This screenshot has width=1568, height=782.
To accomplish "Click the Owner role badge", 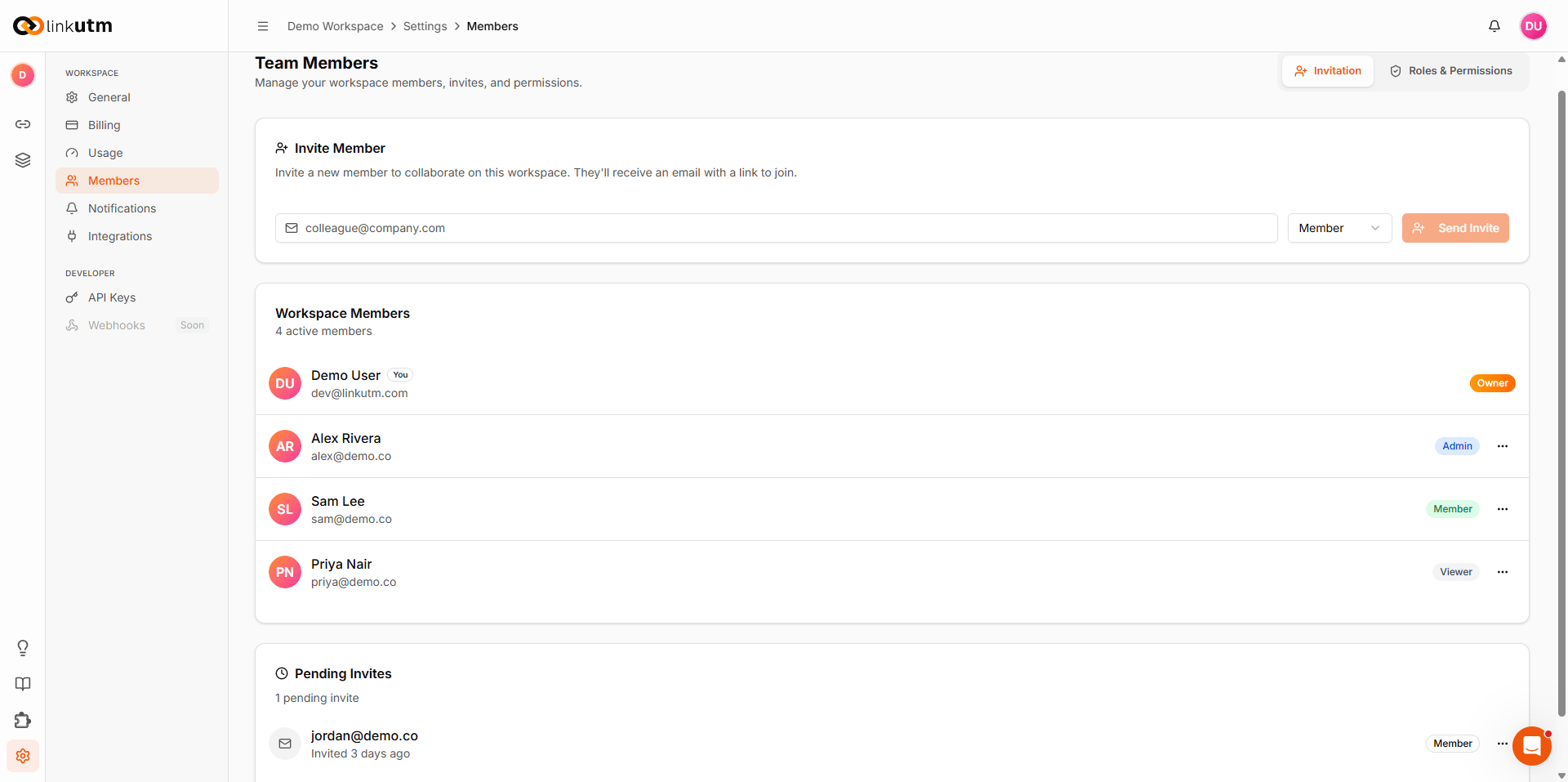I will coord(1492,383).
